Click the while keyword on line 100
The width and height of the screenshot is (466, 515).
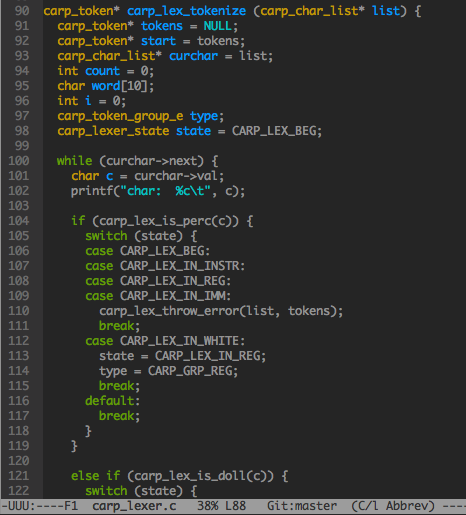(74, 161)
